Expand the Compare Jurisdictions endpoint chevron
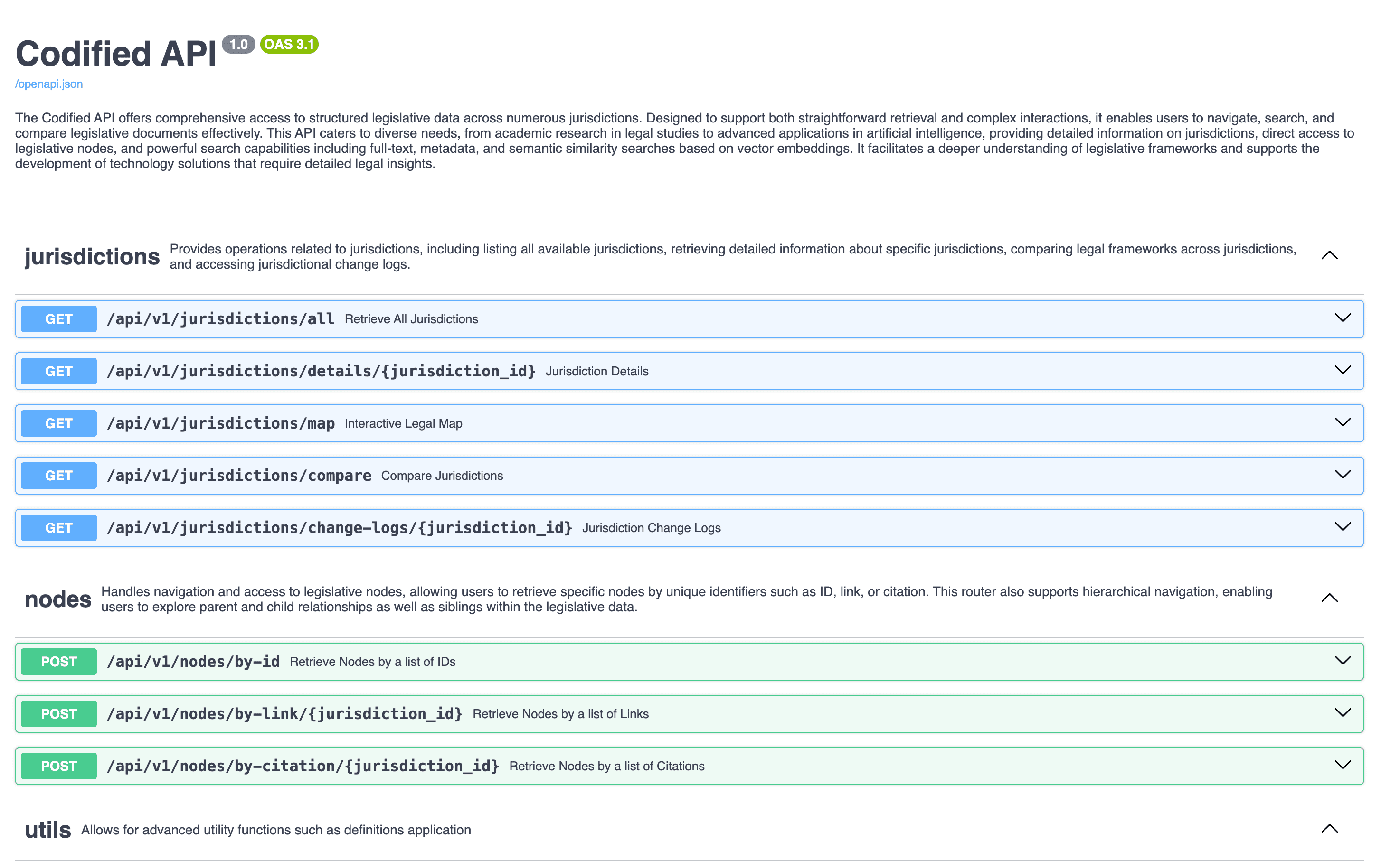 click(1343, 474)
